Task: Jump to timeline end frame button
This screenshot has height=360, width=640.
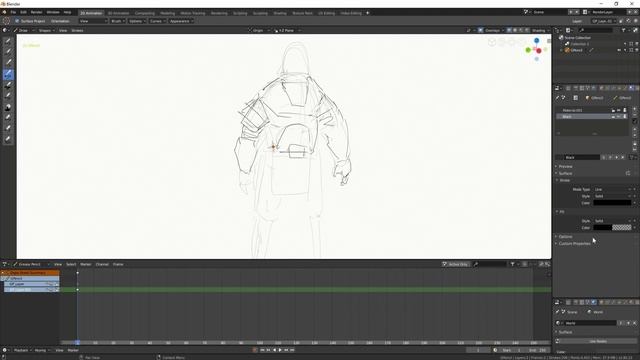Action: pyautogui.click(x=292, y=350)
